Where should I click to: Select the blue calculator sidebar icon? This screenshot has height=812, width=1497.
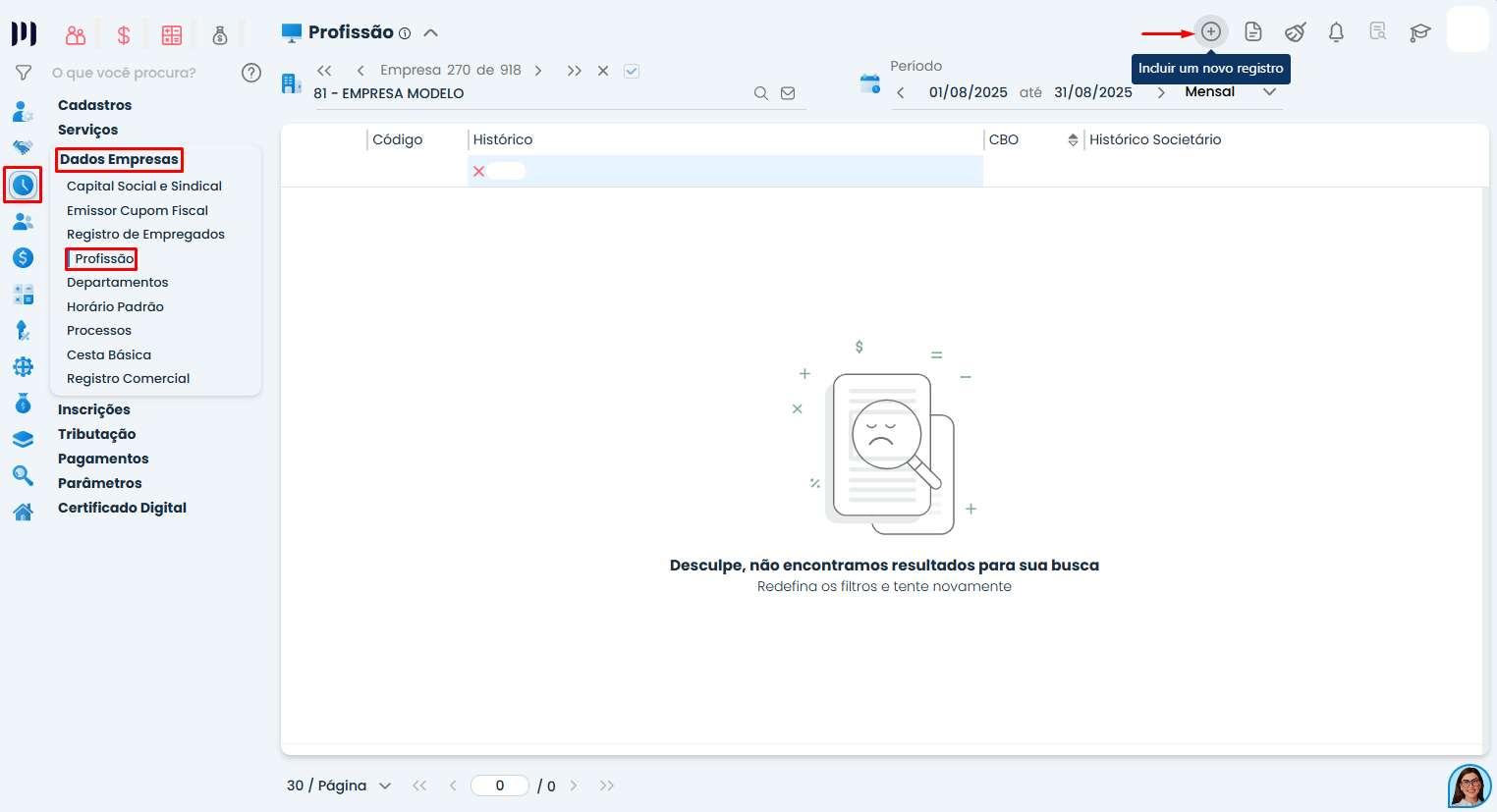click(x=23, y=295)
